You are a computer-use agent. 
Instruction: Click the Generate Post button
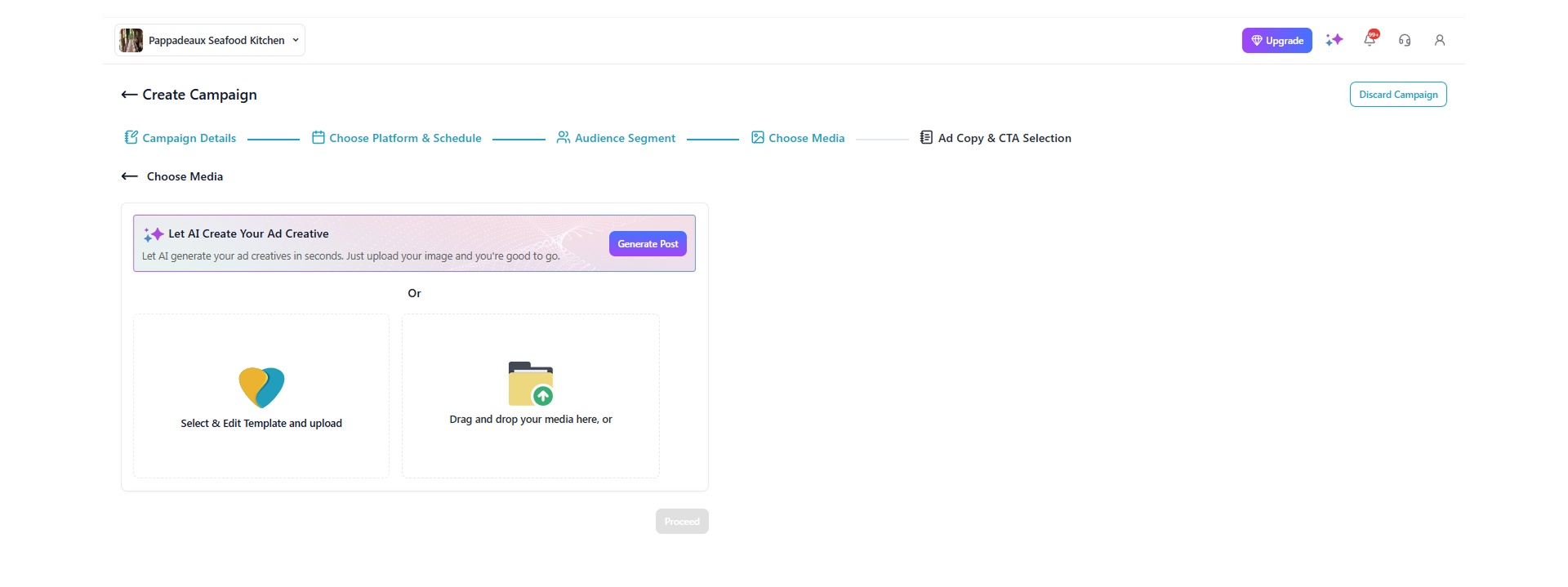coord(648,244)
